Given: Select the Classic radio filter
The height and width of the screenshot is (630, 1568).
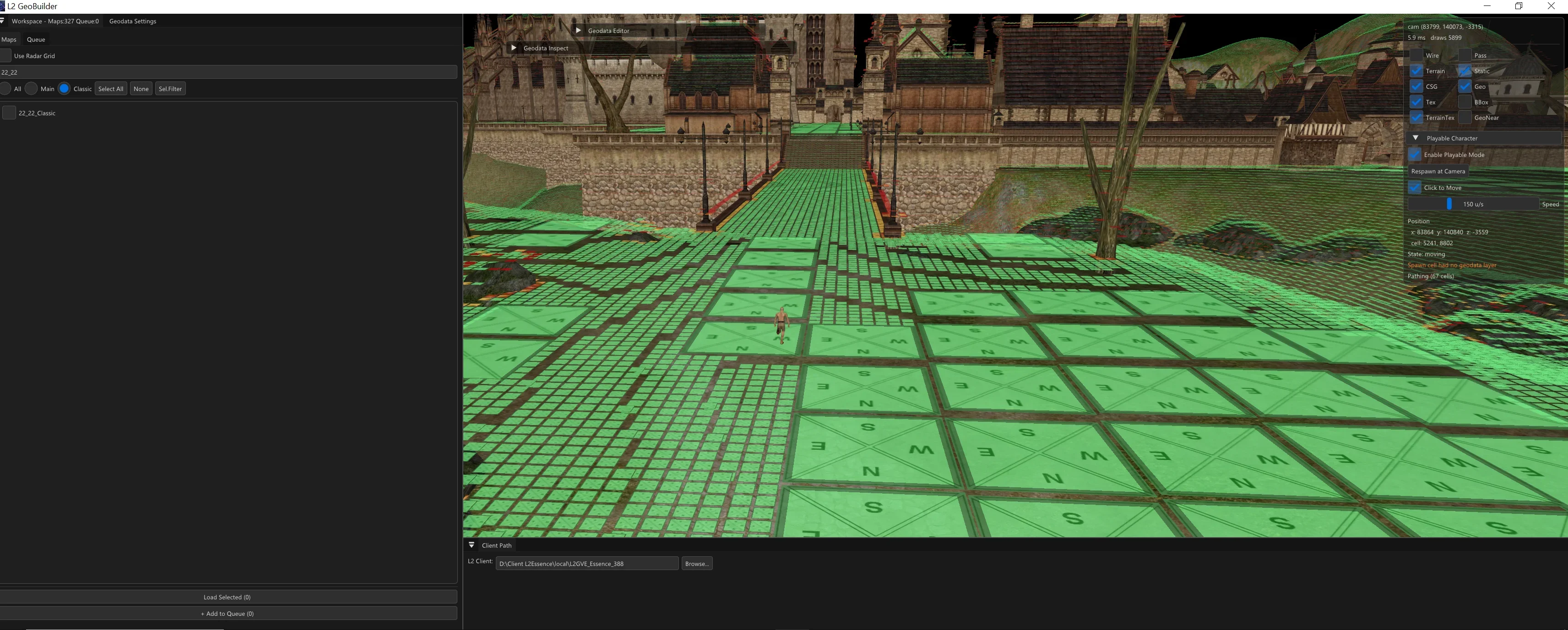Looking at the screenshot, I should pos(64,89).
